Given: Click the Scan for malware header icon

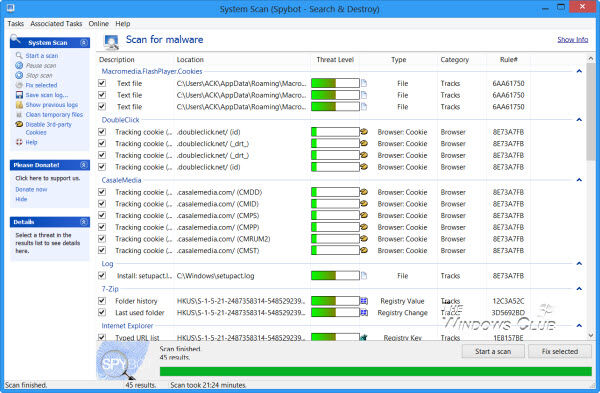Looking at the screenshot, I should coord(111,42).
